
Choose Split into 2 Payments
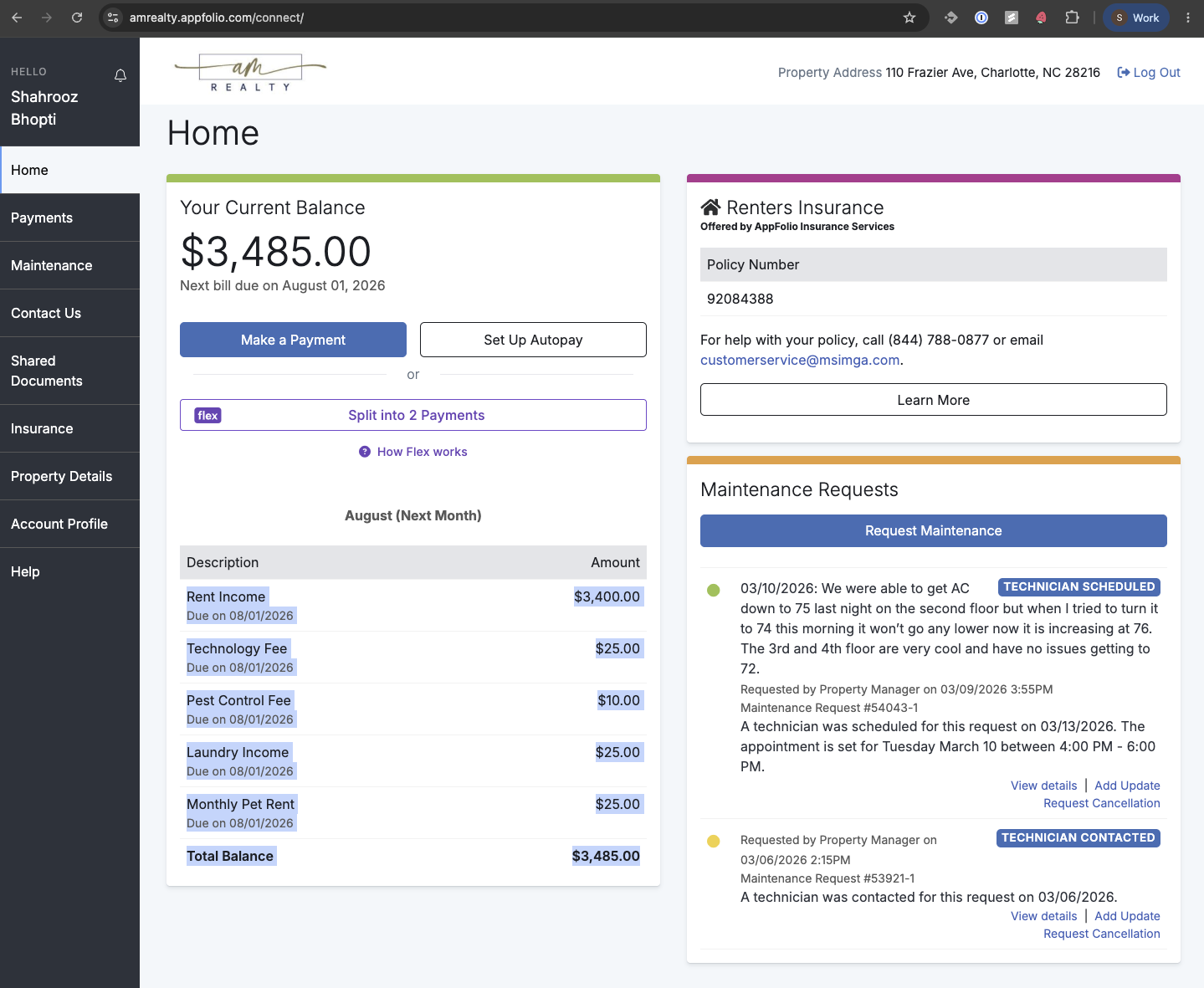click(413, 415)
